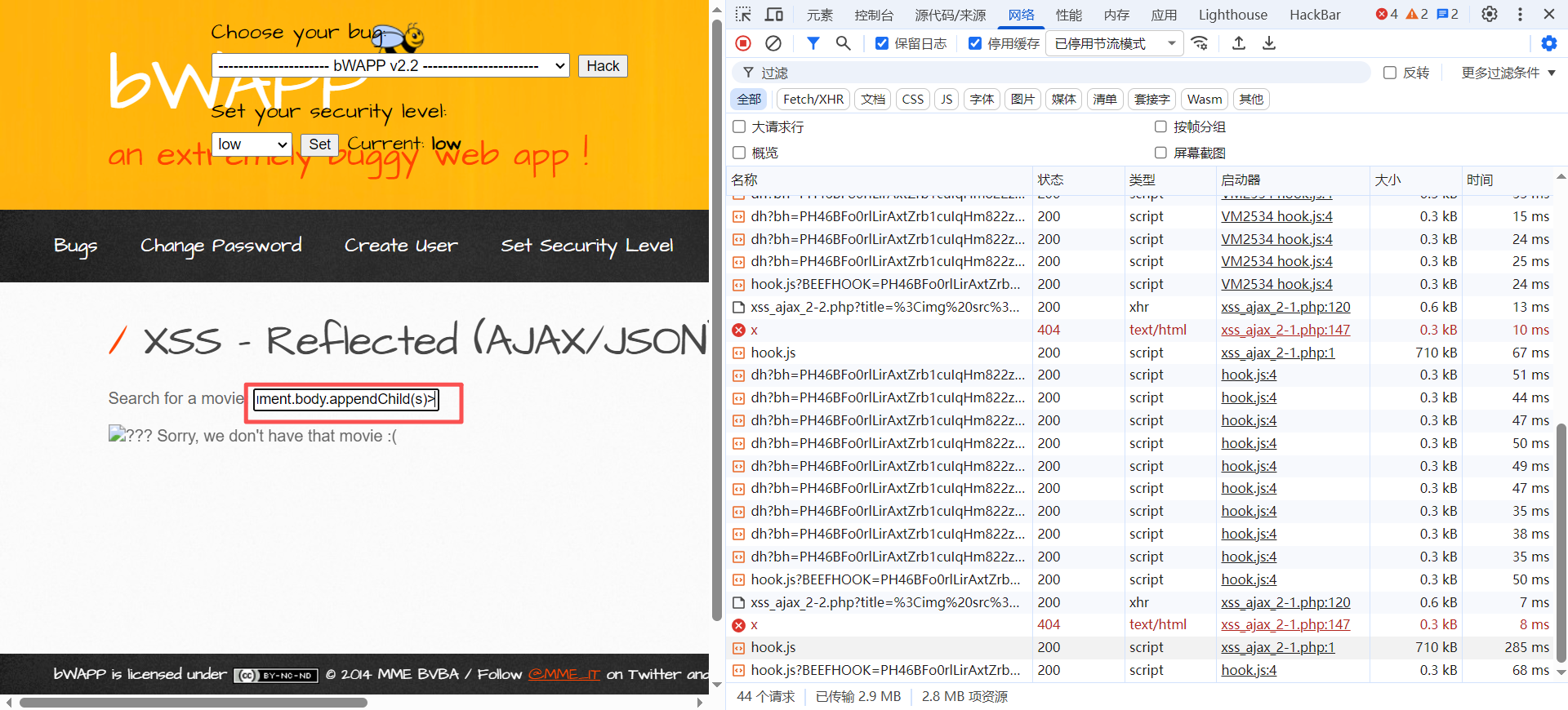Stop recording the network log
1568x710 pixels.
pos(743,43)
